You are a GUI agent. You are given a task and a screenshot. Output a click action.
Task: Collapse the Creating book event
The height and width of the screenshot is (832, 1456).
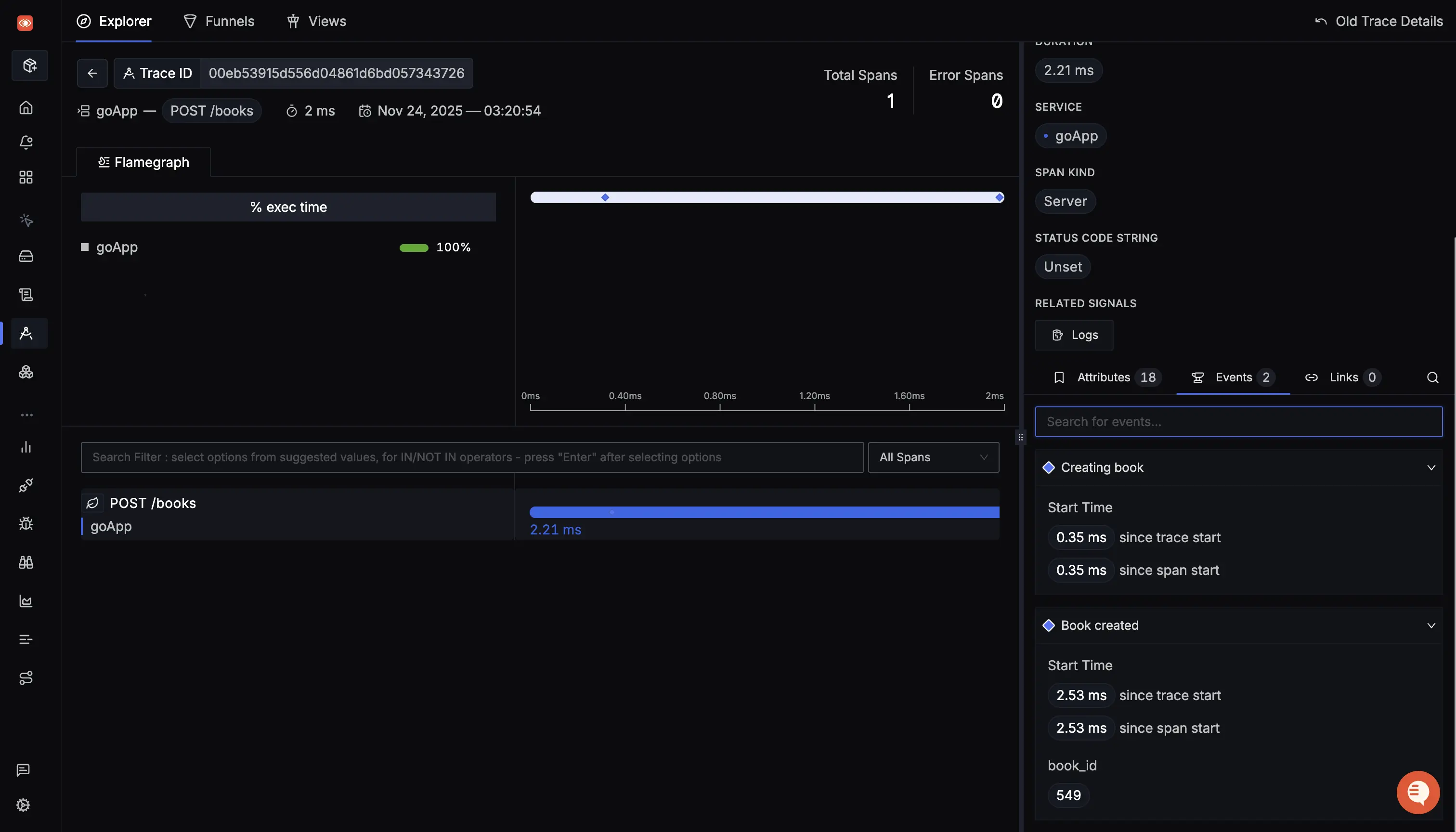click(x=1431, y=468)
